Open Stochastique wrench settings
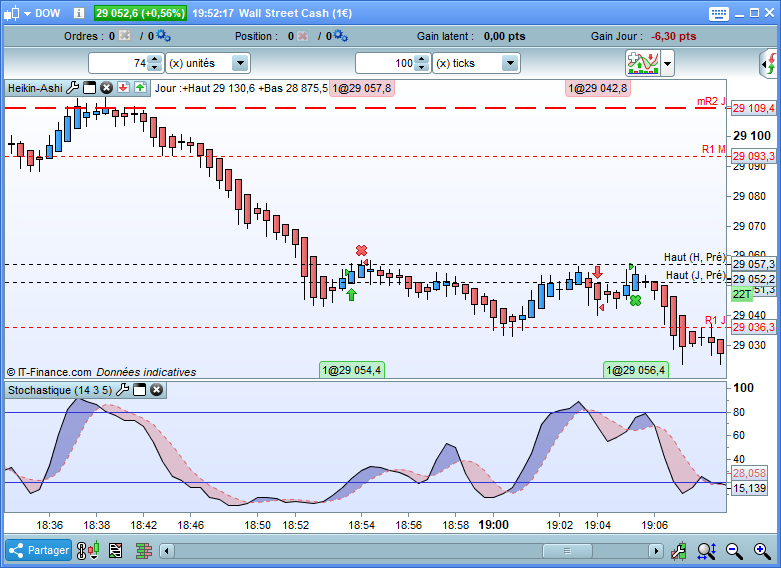 click(123, 390)
